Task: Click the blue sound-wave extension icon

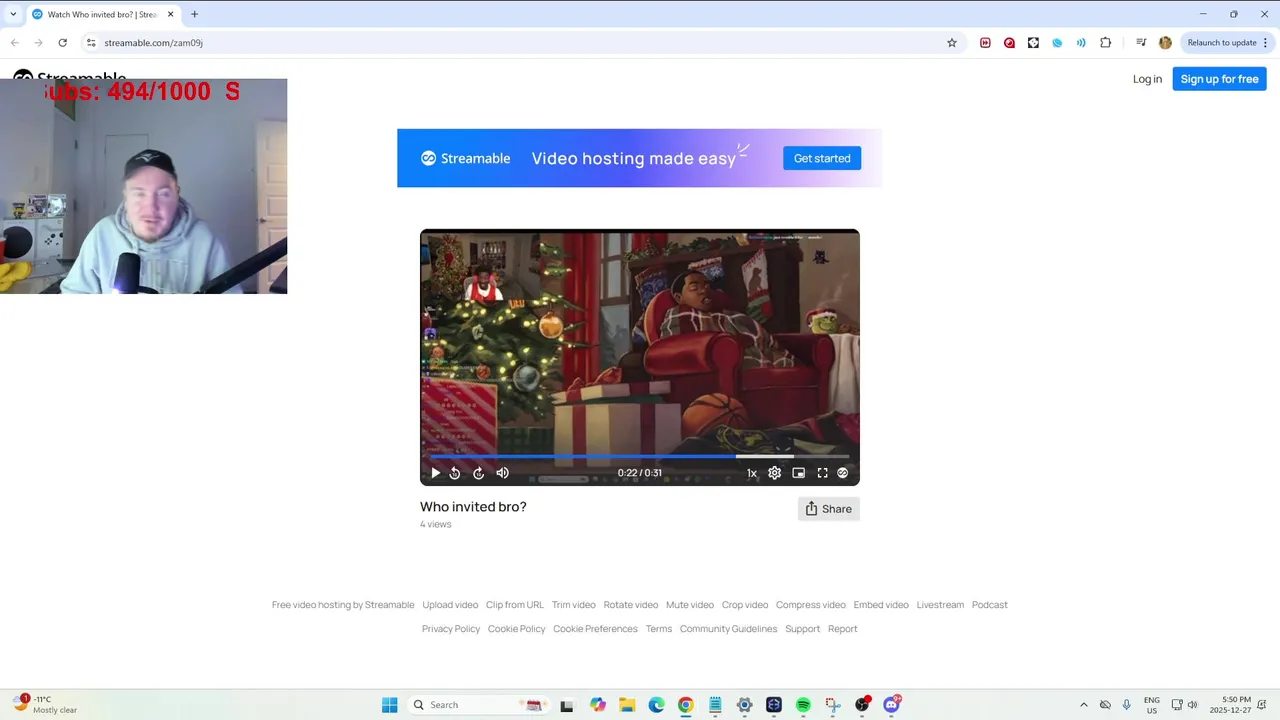Action: [x=1081, y=43]
